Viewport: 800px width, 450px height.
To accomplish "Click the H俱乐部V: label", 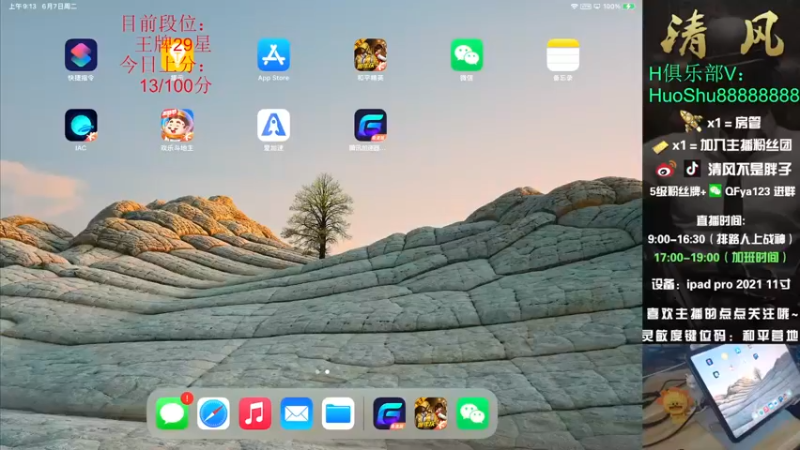I will (x=696, y=74).
